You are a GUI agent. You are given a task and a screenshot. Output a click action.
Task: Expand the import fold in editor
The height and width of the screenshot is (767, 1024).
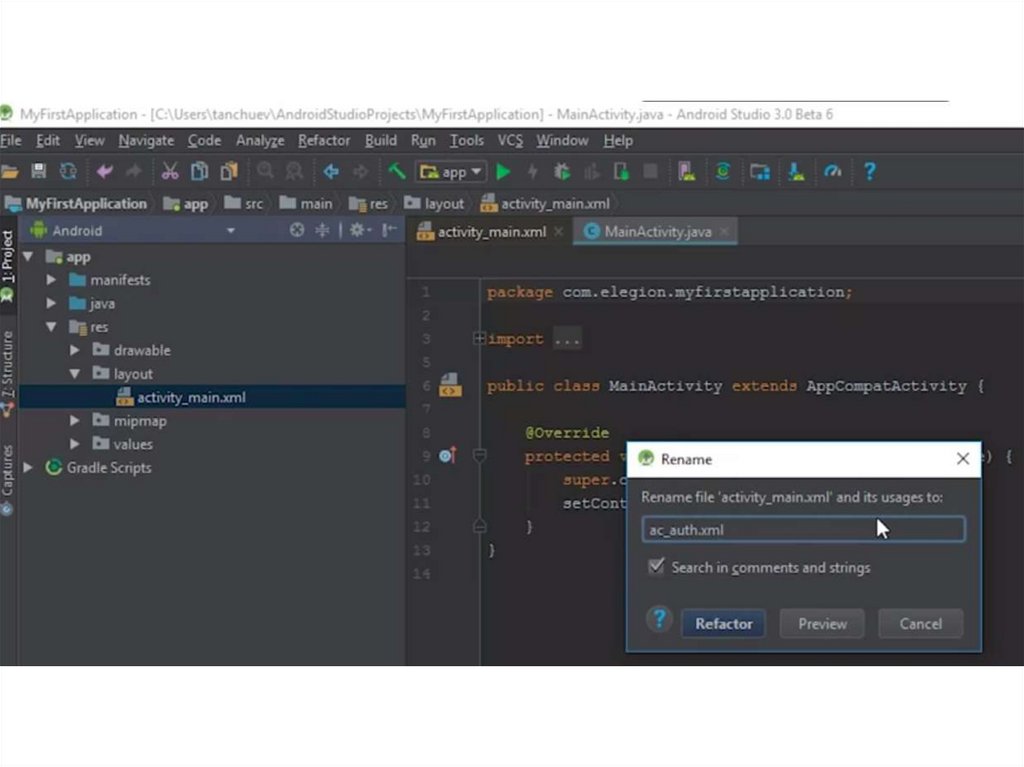coord(479,339)
